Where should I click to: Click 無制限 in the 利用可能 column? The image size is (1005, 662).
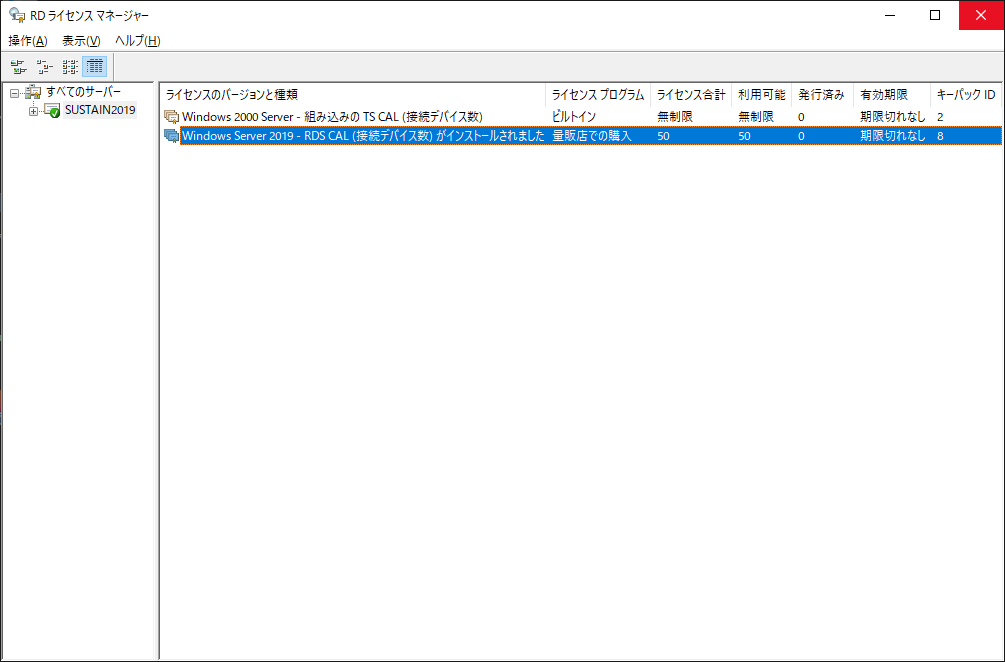(756, 117)
